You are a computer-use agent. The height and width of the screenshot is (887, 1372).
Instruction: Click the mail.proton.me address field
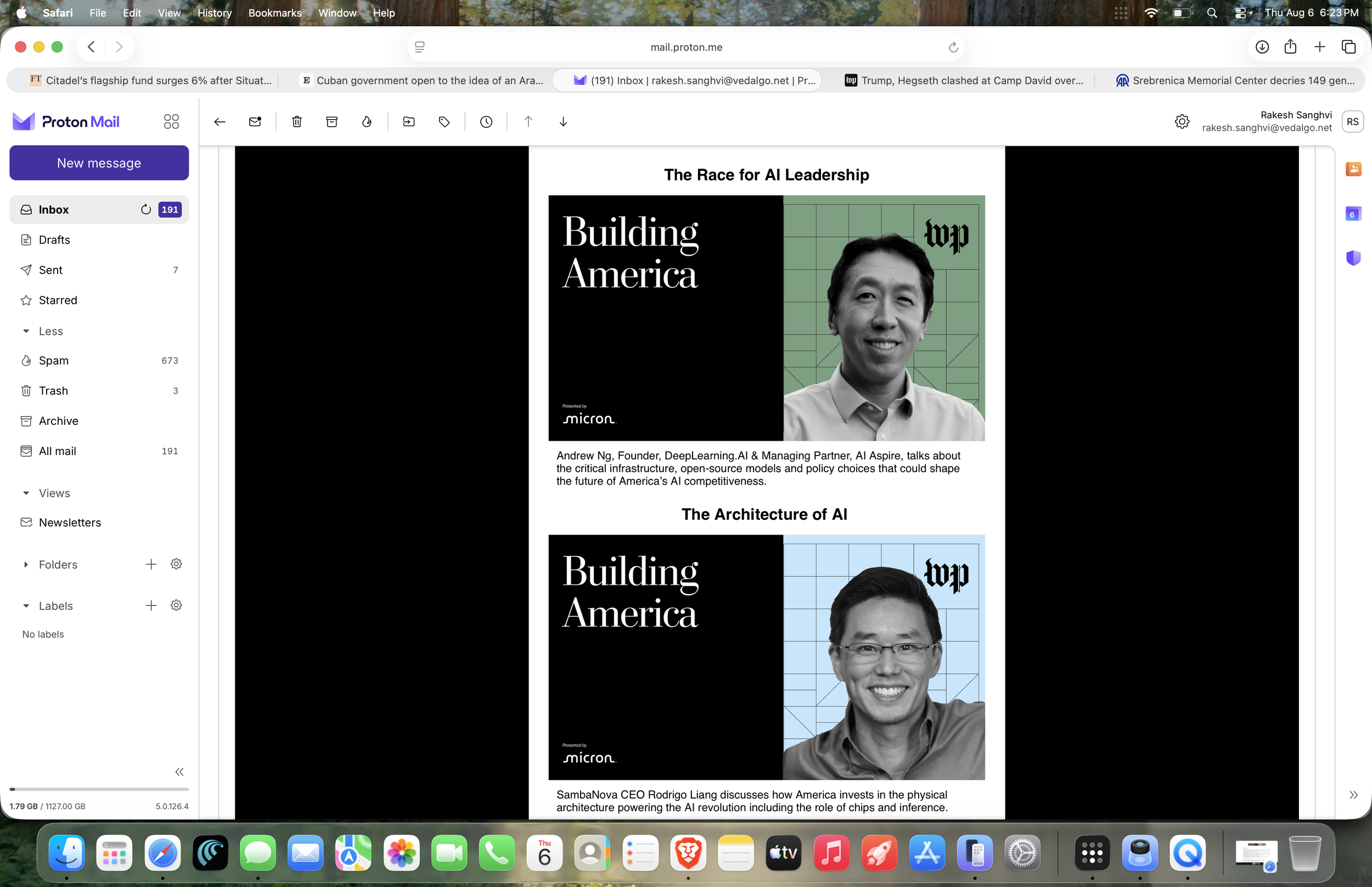click(685, 47)
